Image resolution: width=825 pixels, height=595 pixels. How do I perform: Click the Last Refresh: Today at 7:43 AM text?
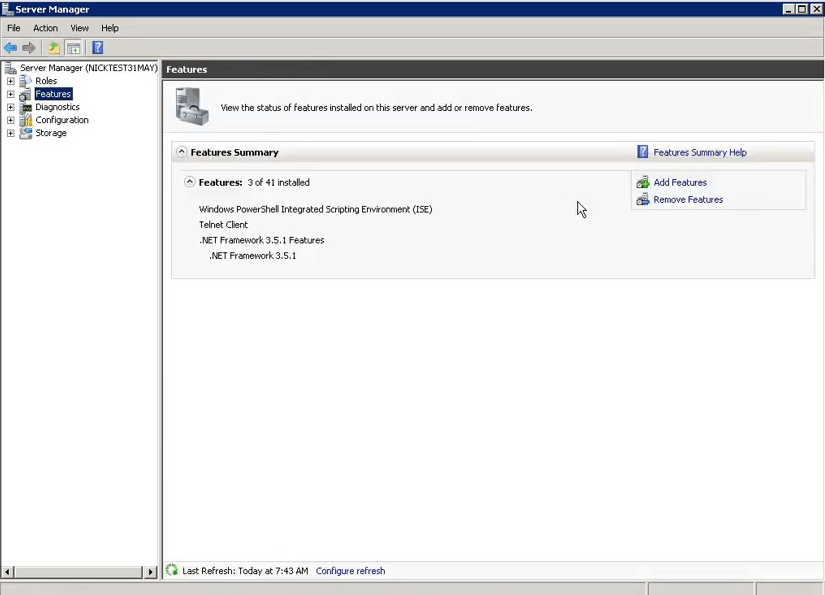245,571
